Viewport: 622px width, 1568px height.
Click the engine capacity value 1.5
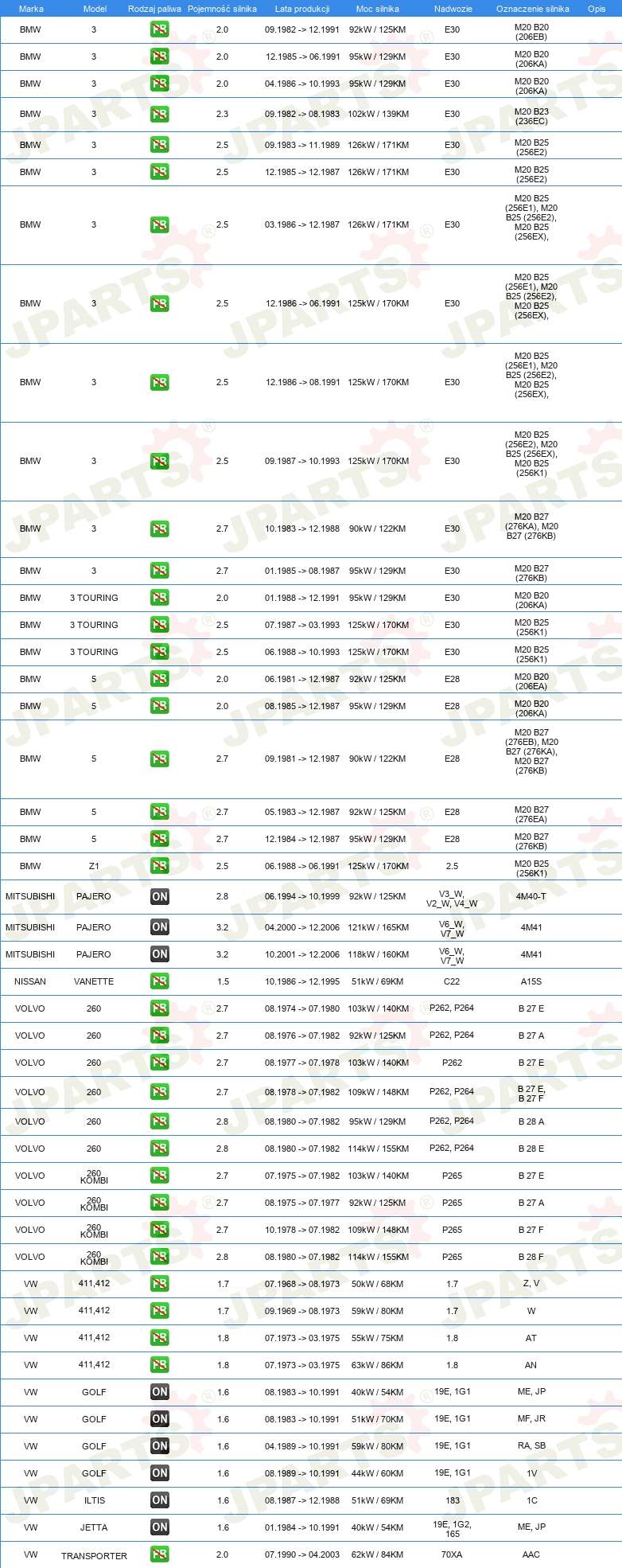pos(223,981)
